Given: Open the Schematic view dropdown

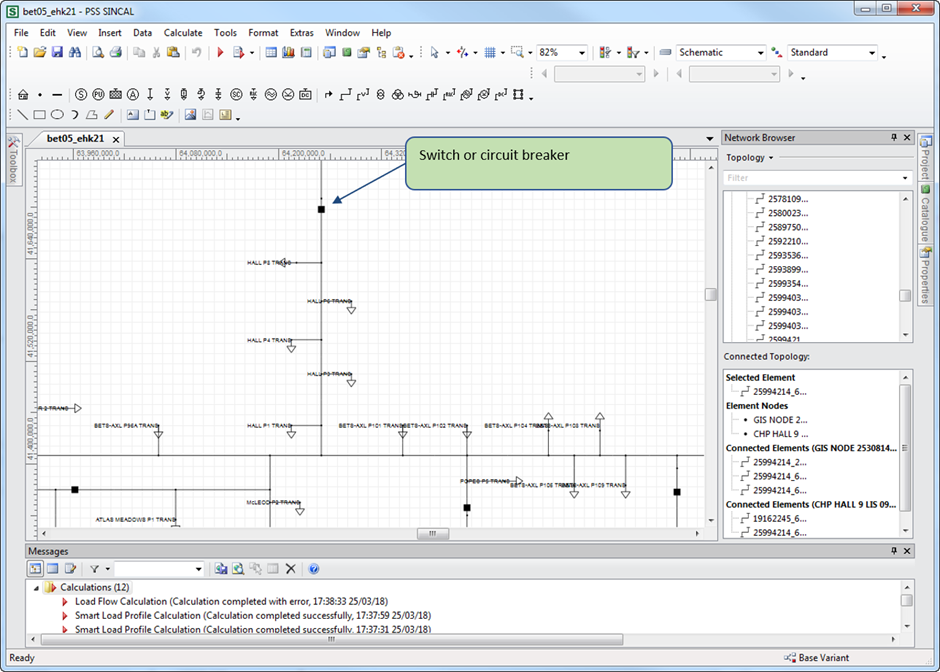Looking at the screenshot, I should click(x=759, y=52).
